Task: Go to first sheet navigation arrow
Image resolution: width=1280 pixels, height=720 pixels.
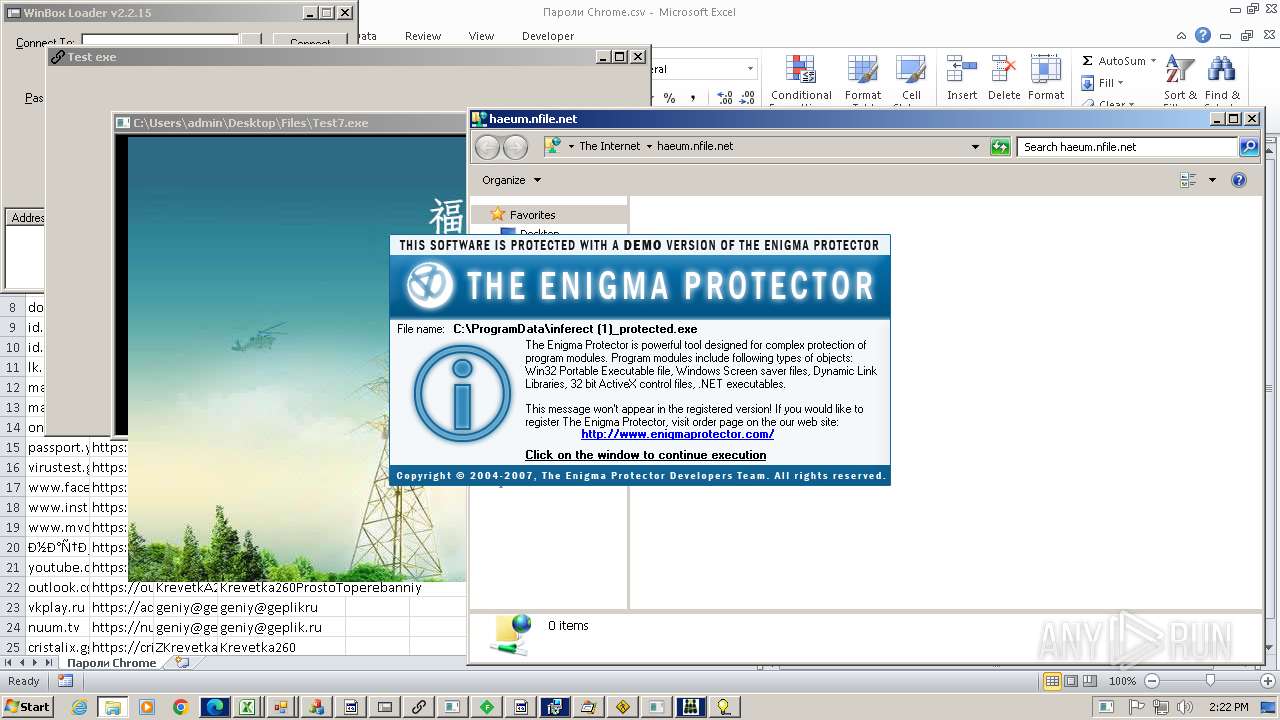Action: point(9,663)
